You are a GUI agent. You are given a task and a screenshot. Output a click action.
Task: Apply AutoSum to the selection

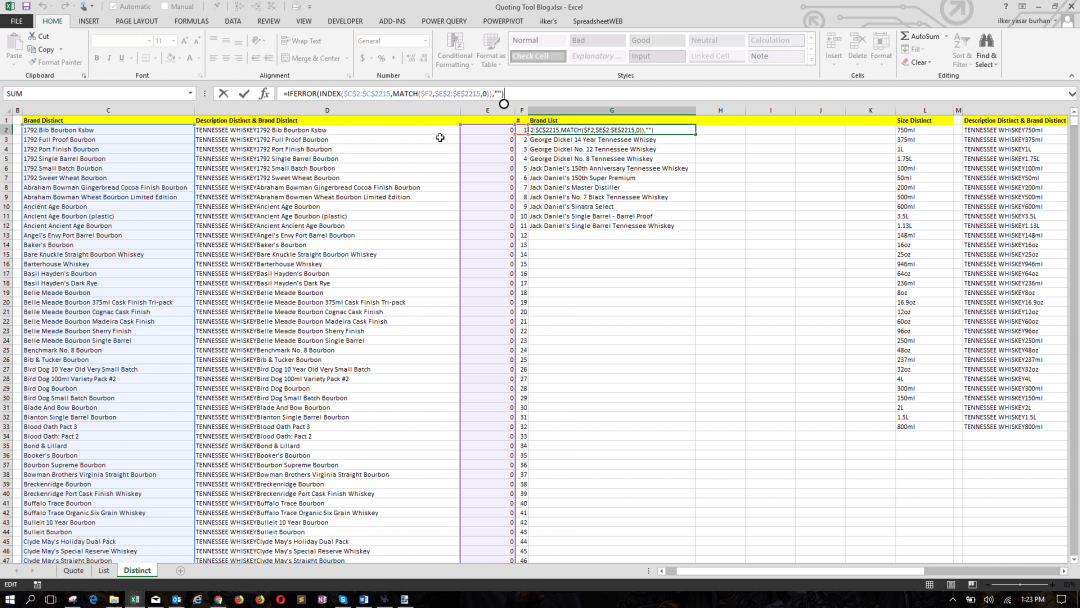tap(925, 37)
